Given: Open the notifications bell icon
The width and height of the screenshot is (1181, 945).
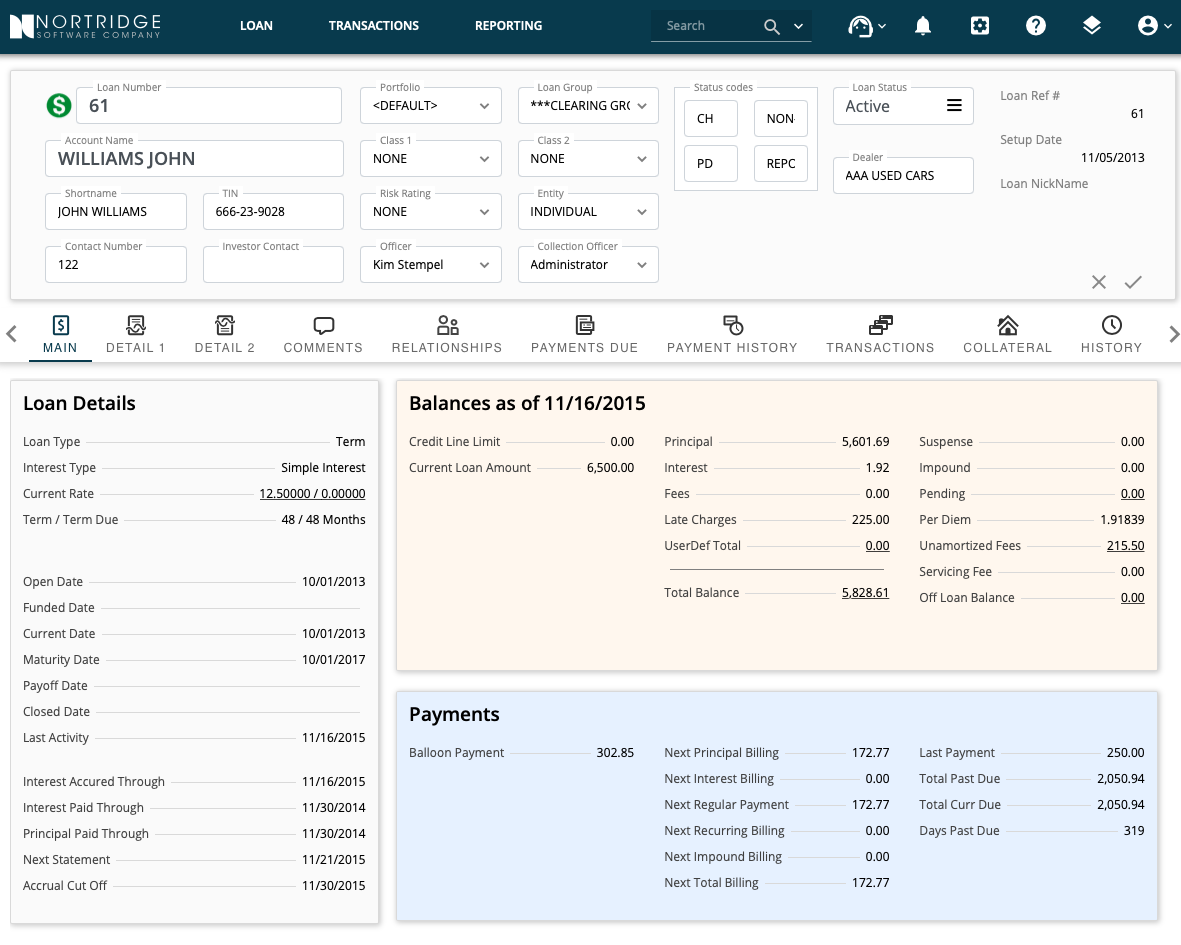Looking at the screenshot, I should pyautogui.click(x=922, y=26).
